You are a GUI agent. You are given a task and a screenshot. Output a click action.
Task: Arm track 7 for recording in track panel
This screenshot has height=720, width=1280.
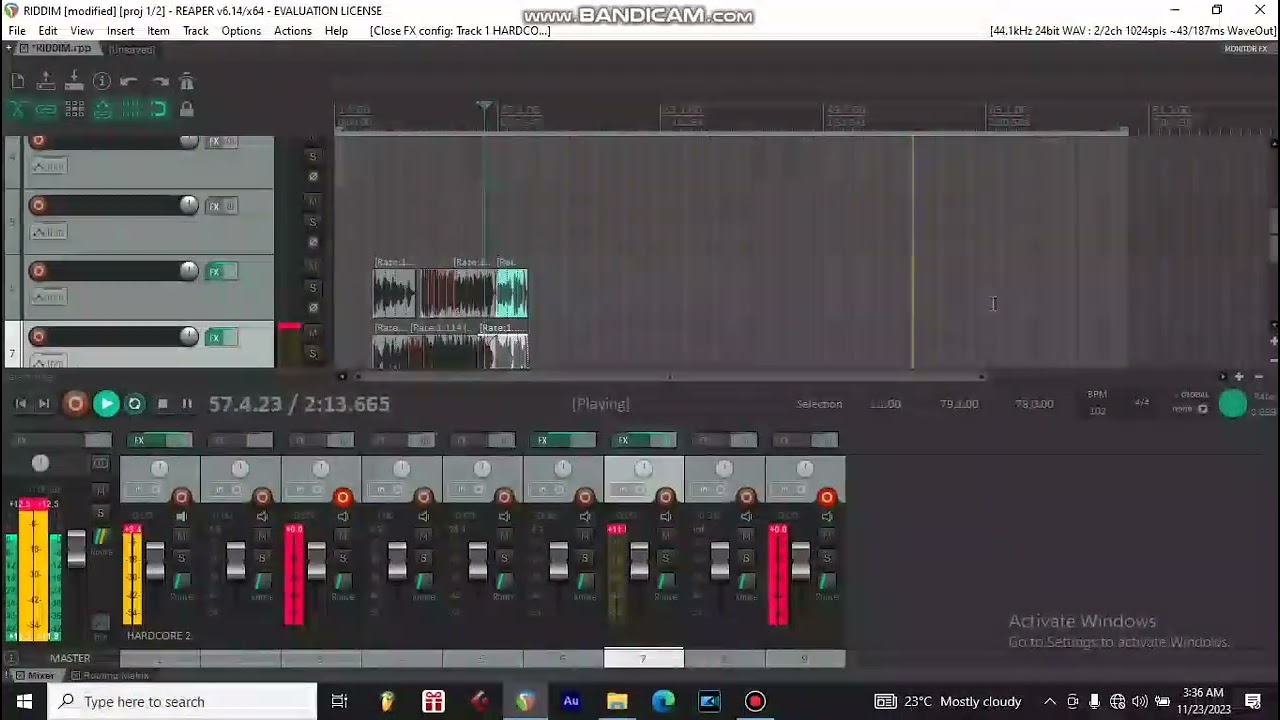pyautogui.click(x=38, y=336)
